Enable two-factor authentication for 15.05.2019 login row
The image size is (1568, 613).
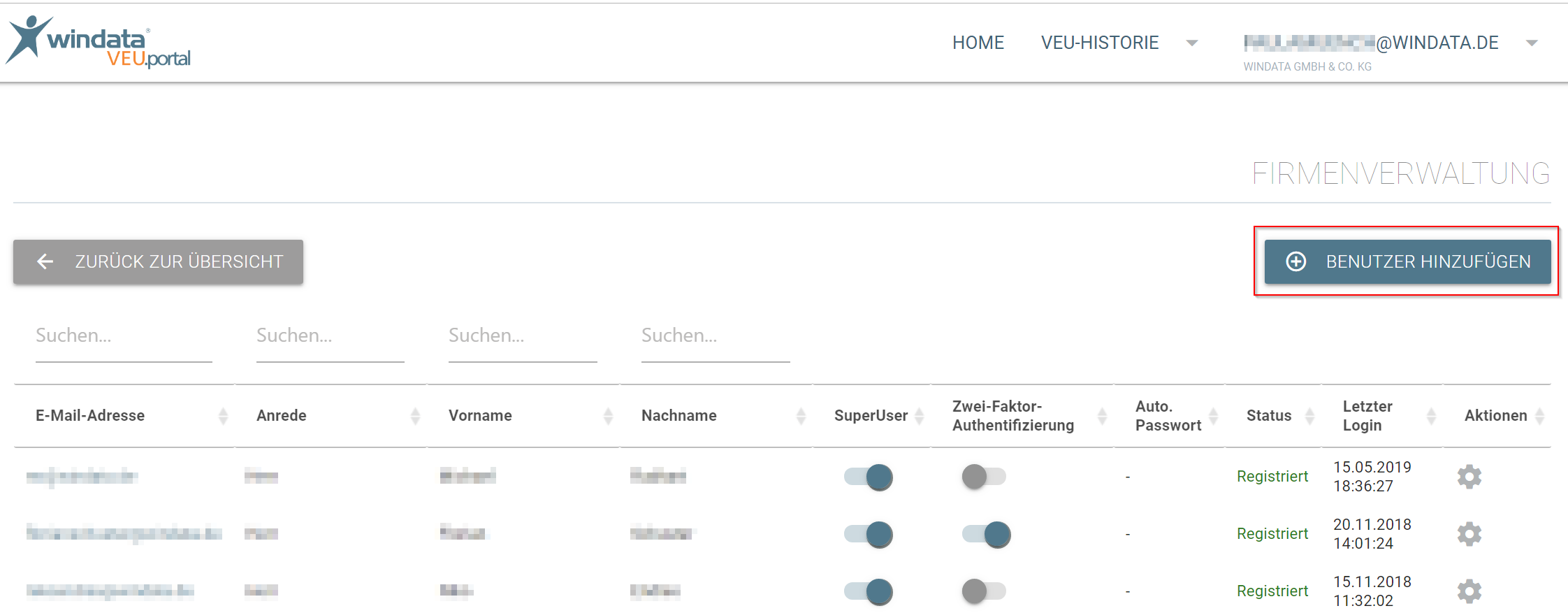(x=984, y=477)
